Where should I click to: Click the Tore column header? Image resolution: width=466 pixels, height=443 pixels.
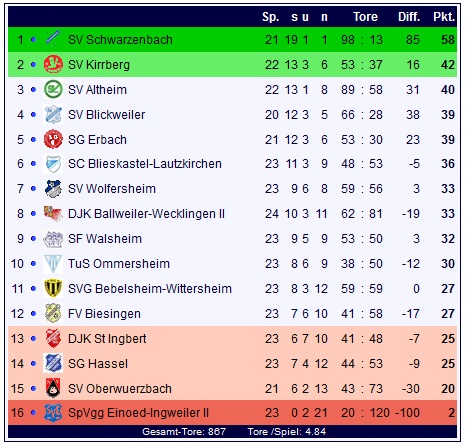365,17
